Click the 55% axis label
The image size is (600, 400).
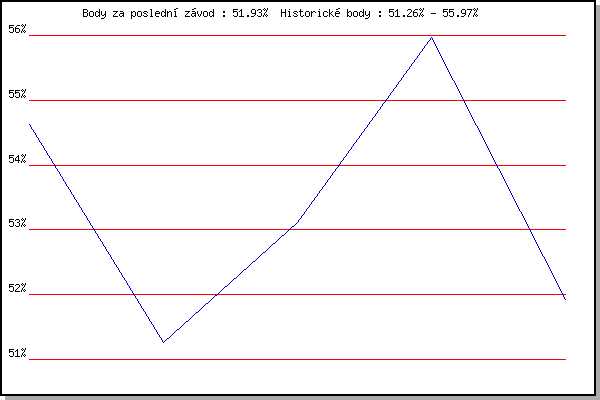17,94
